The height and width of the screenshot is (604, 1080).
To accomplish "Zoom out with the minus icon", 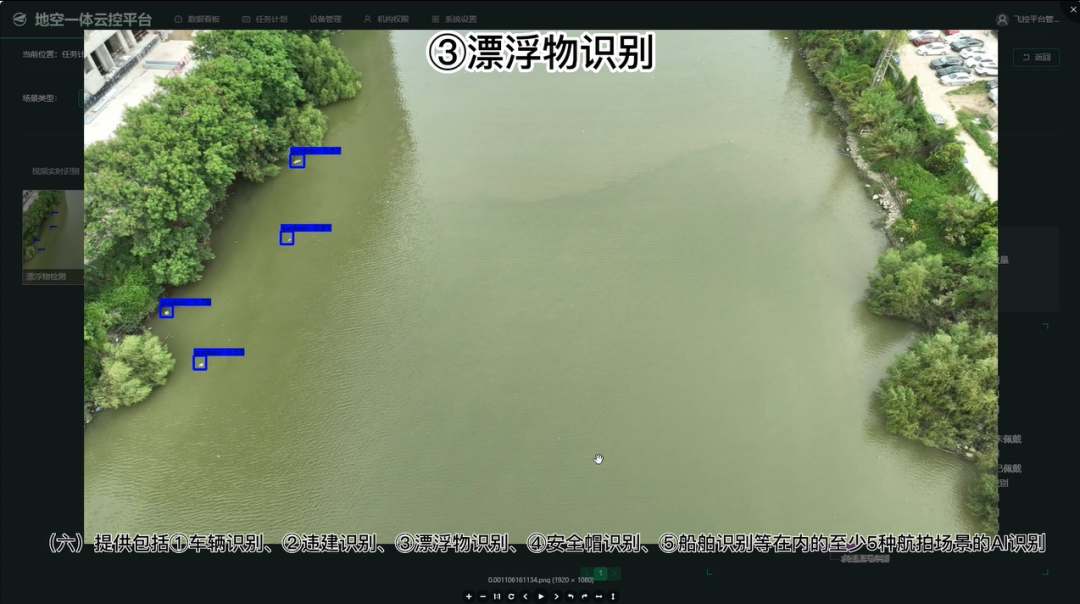I will (x=483, y=596).
